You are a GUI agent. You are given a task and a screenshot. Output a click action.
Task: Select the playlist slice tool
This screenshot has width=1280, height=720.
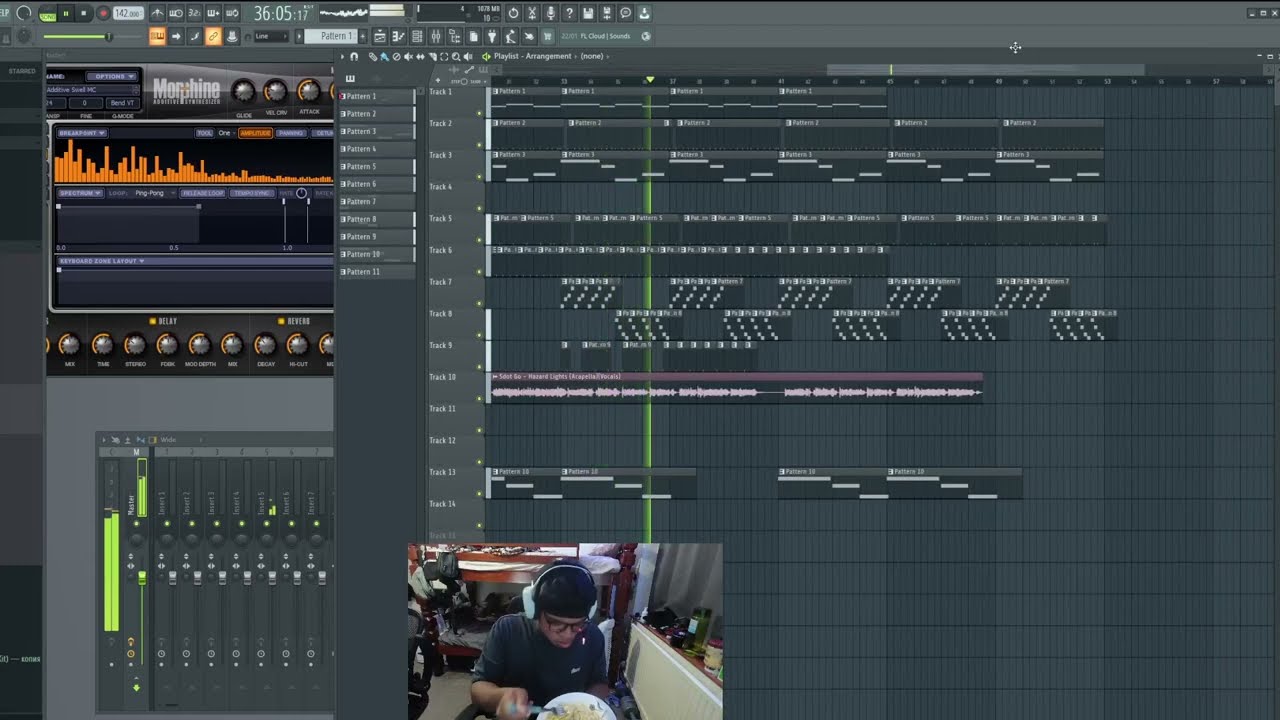coord(432,57)
